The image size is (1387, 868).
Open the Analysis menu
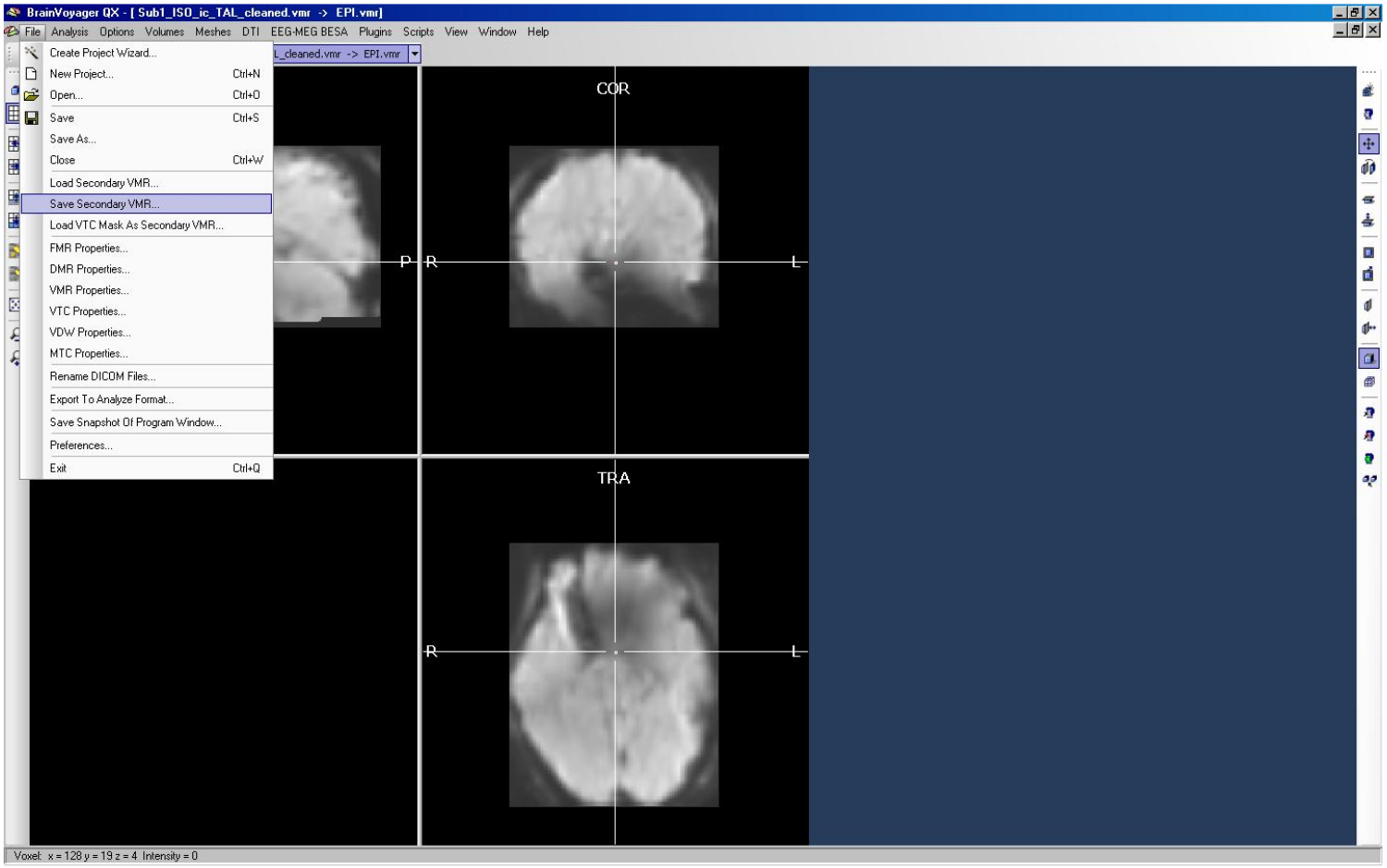point(69,31)
